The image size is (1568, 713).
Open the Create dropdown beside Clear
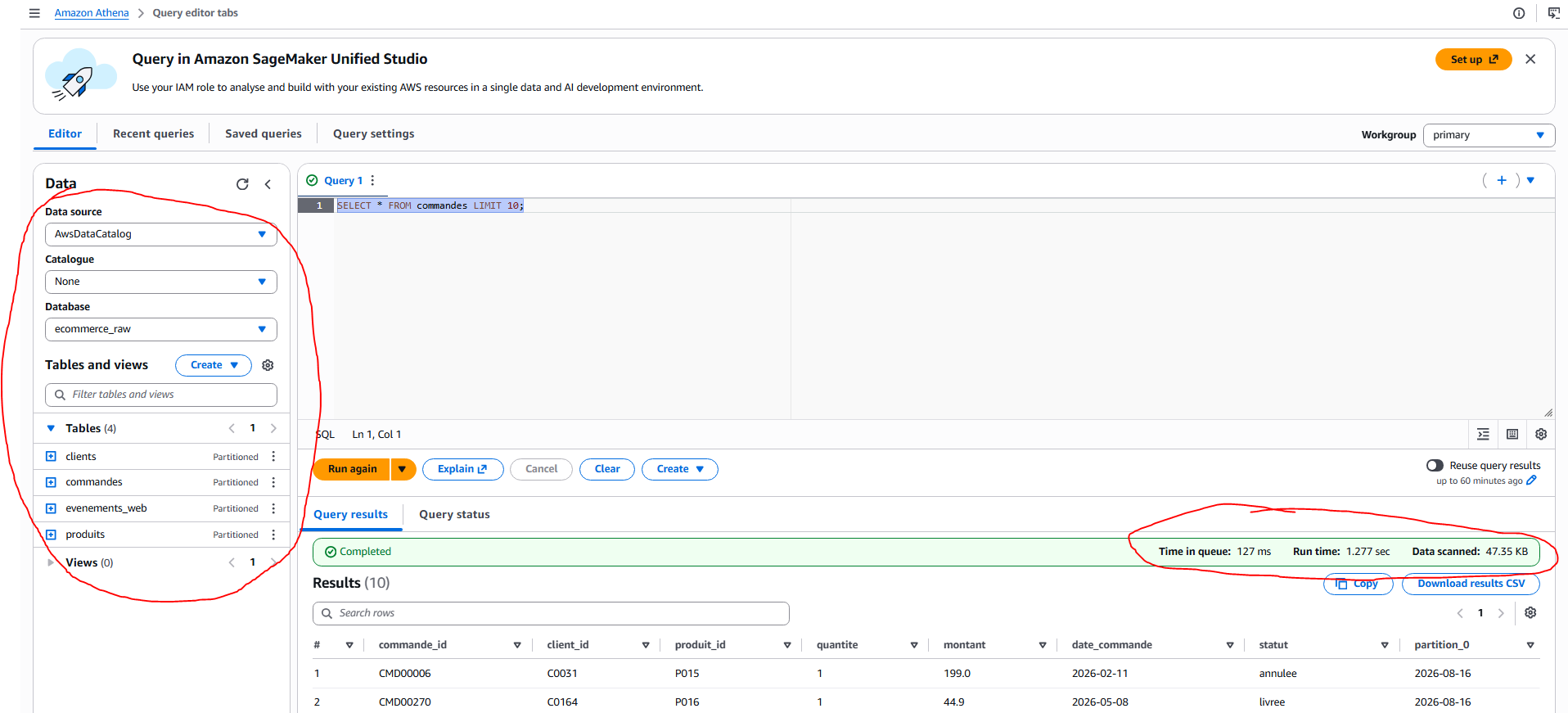point(679,469)
